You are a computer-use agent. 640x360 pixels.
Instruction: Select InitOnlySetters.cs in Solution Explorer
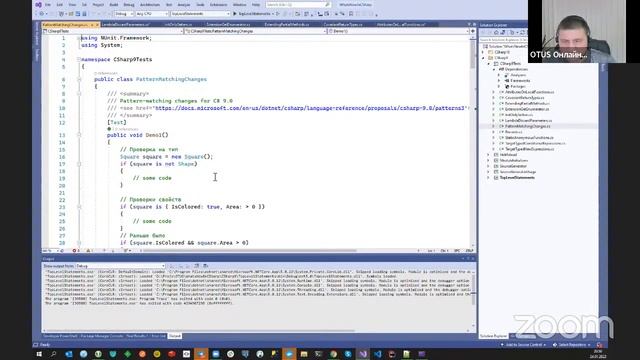click(x=519, y=115)
